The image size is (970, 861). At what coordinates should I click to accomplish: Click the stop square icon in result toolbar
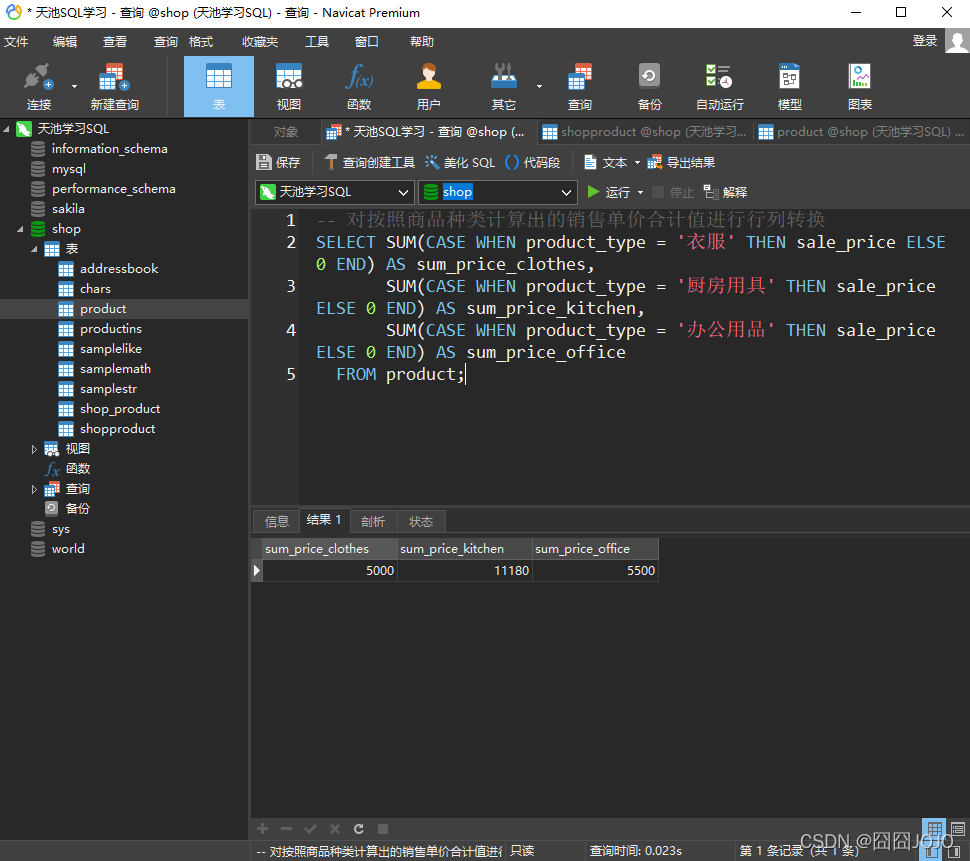point(383,828)
